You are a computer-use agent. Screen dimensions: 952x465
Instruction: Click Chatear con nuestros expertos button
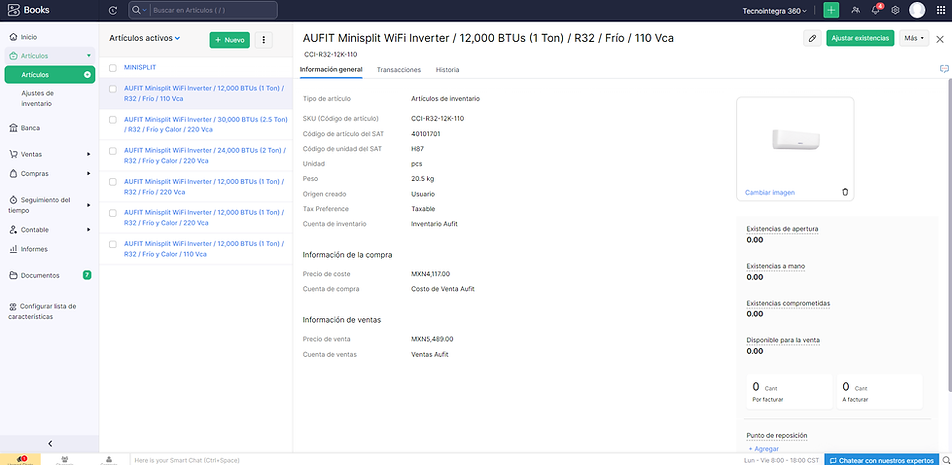(881, 460)
